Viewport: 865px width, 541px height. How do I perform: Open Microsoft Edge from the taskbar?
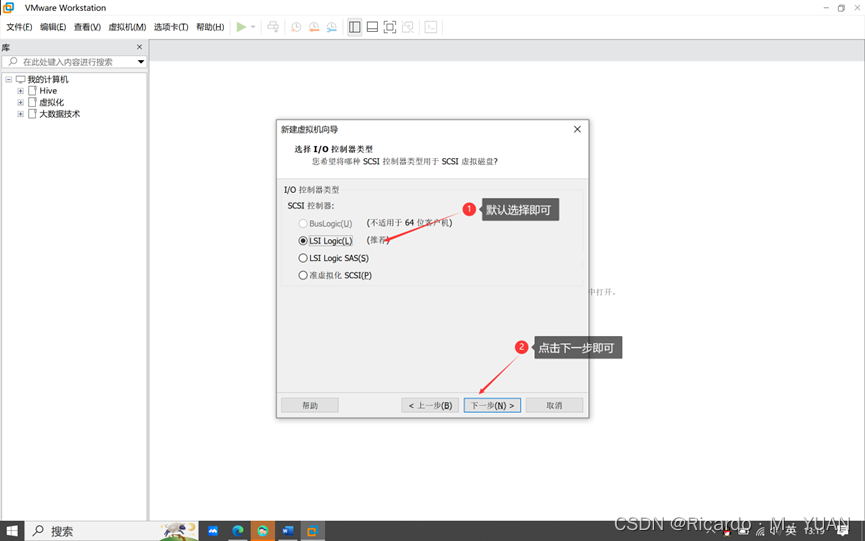tap(238, 531)
